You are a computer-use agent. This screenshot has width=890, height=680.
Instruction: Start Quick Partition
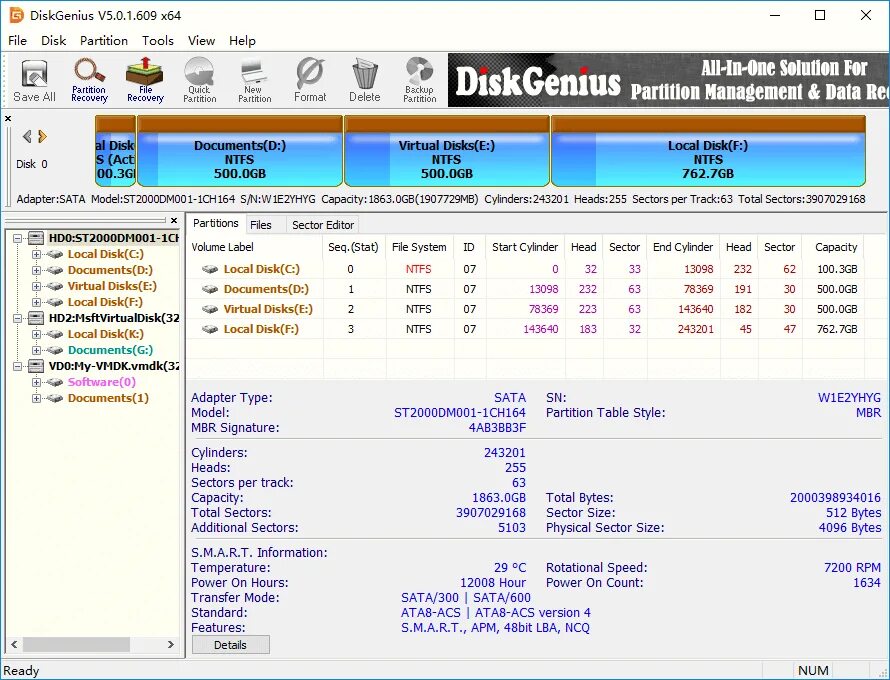tap(199, 80)
